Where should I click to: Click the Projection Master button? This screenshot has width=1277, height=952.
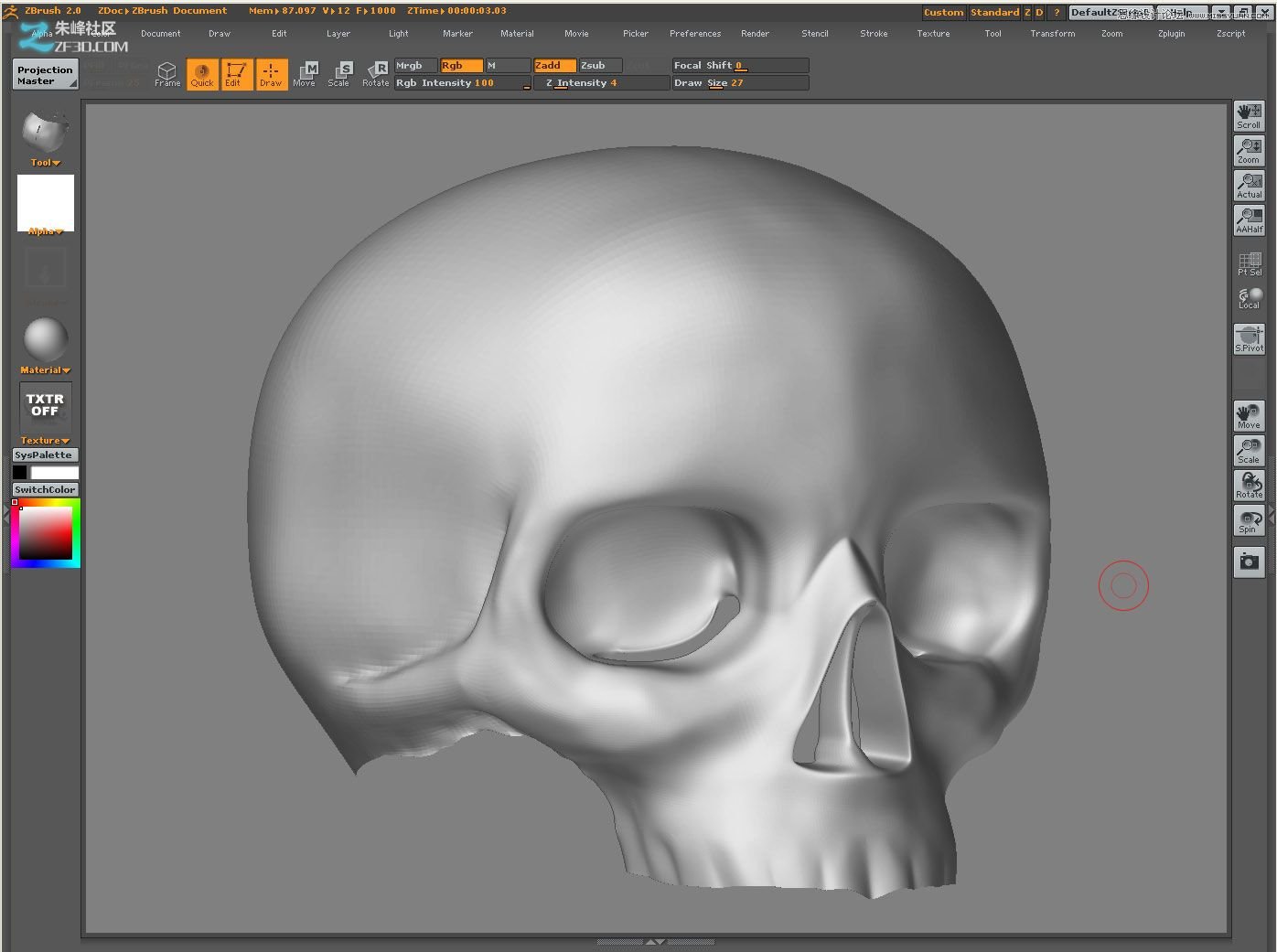[x=44, y=73]
